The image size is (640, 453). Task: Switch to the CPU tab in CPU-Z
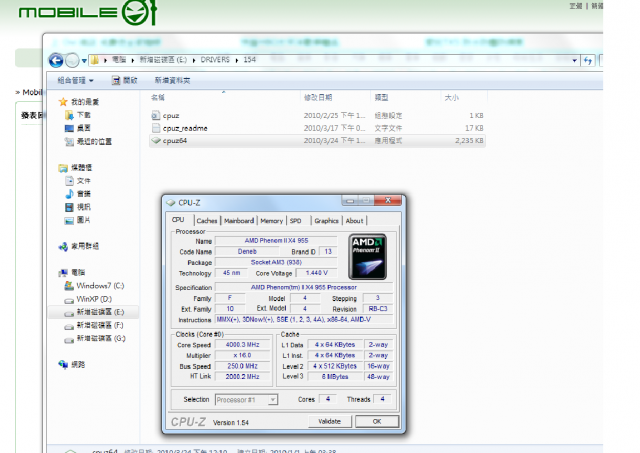coord(178,220)
